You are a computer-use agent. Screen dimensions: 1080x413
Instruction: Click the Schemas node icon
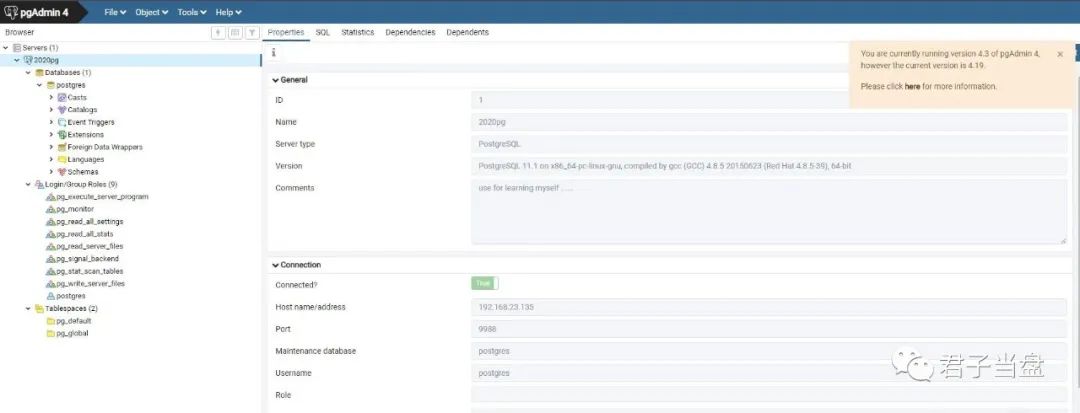coord(62,172)
